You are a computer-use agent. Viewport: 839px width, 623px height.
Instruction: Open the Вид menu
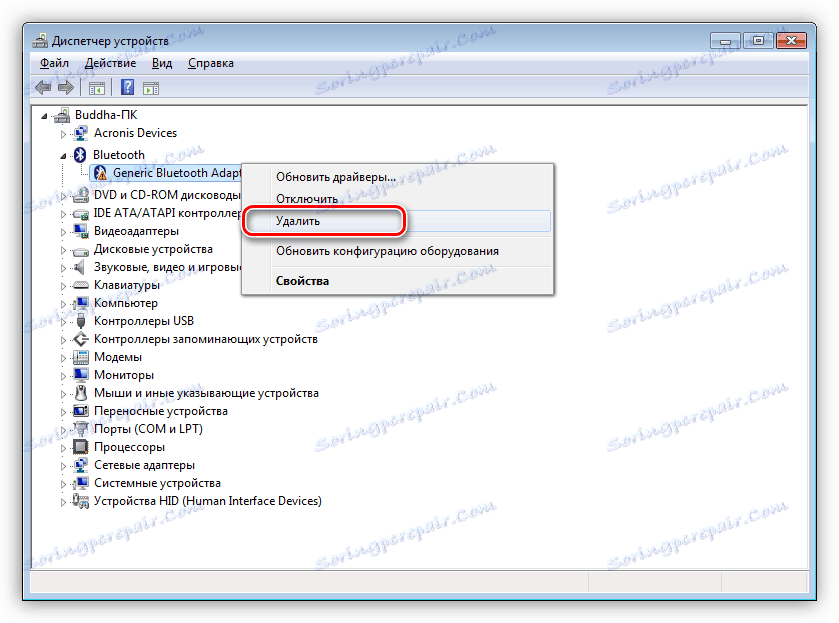[162, 63]
